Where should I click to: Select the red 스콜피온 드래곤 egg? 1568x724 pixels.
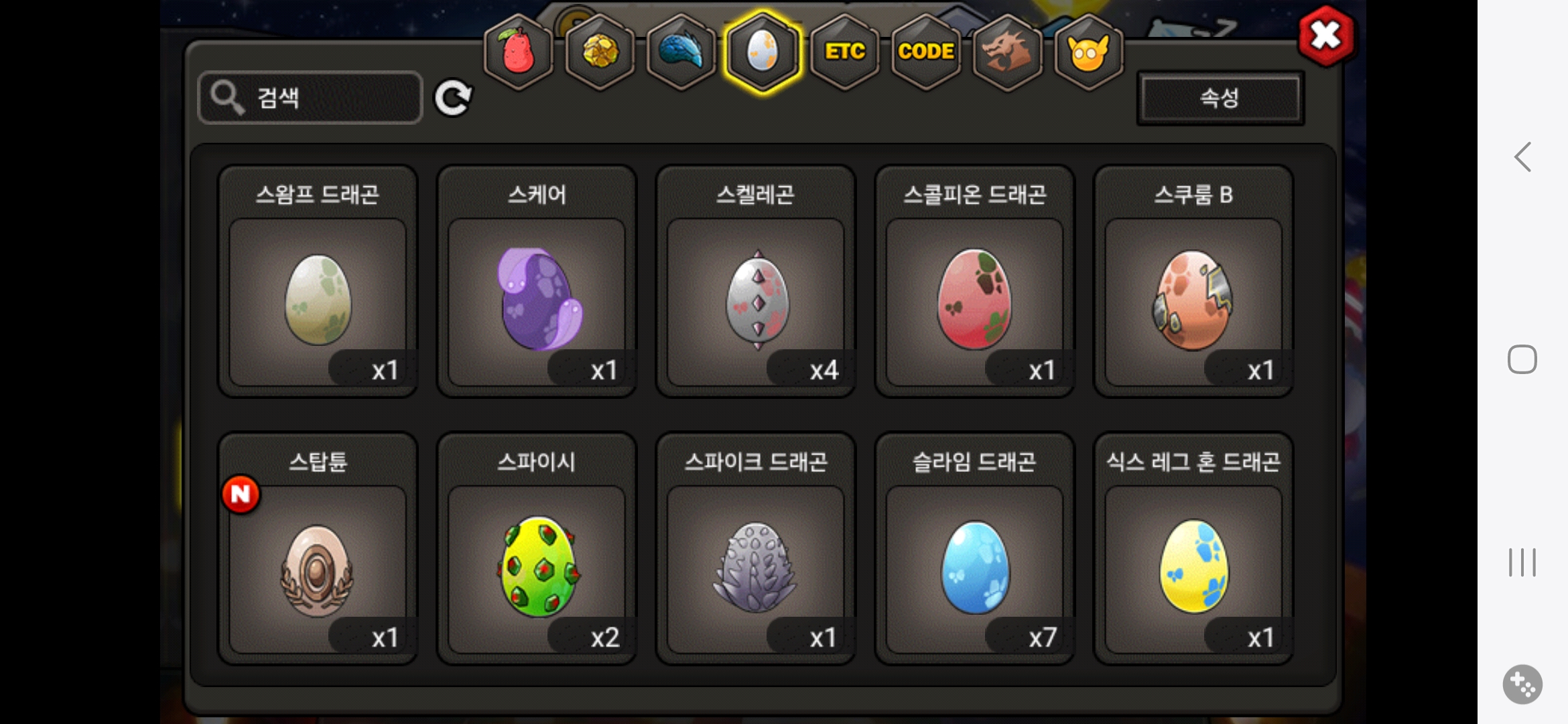[975, 282]
